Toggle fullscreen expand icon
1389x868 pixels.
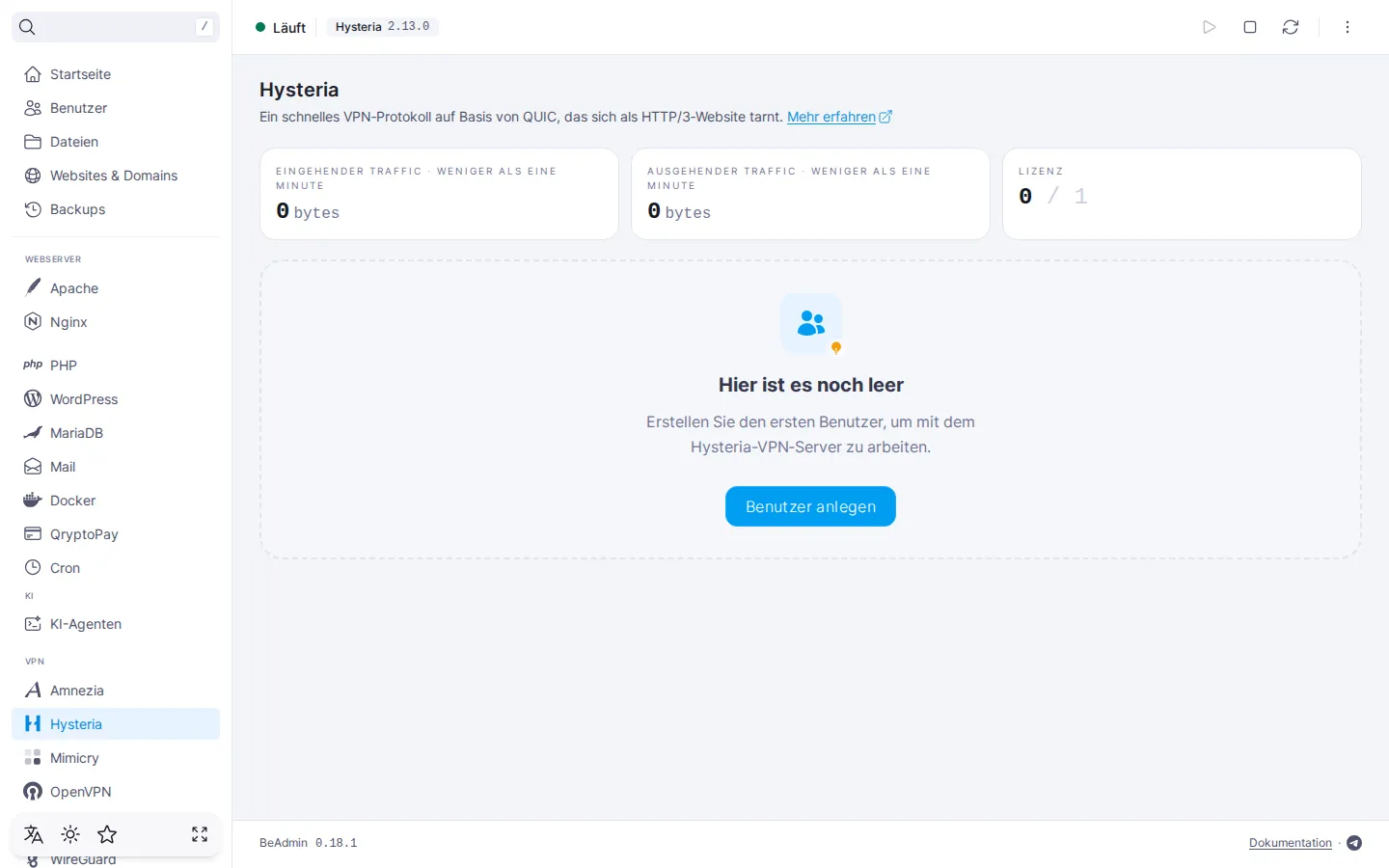point(200,834)
